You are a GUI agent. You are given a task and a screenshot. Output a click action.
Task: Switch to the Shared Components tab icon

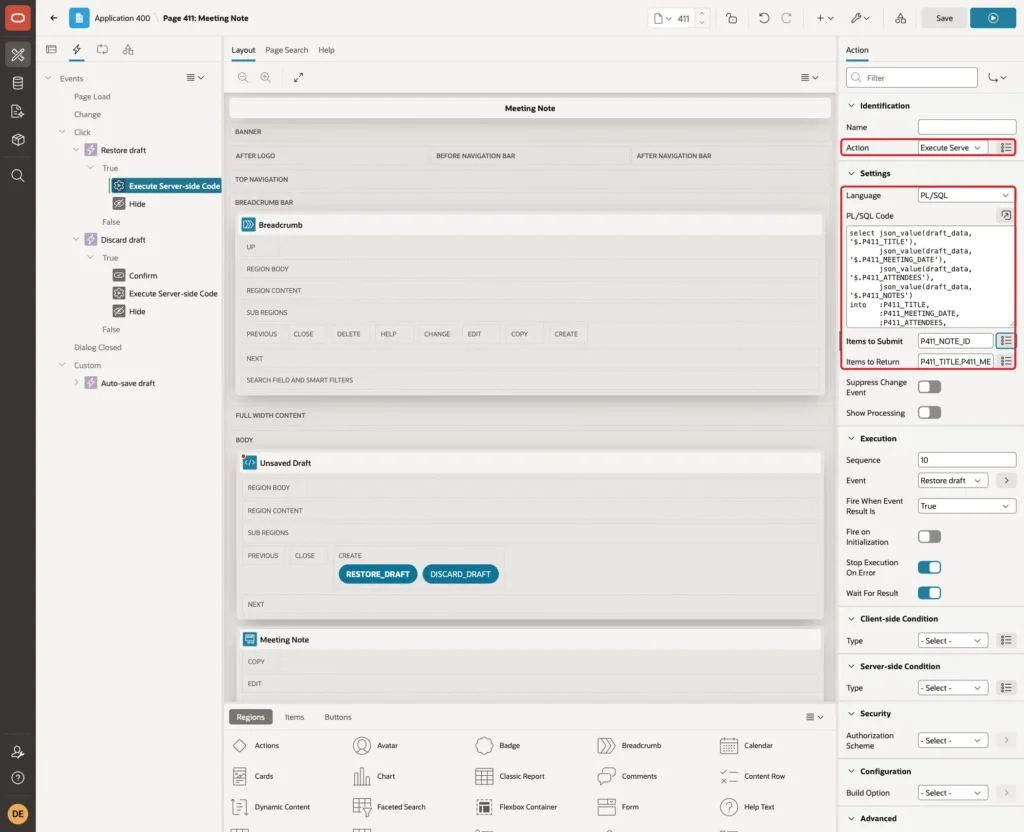[x=128, y=50]
